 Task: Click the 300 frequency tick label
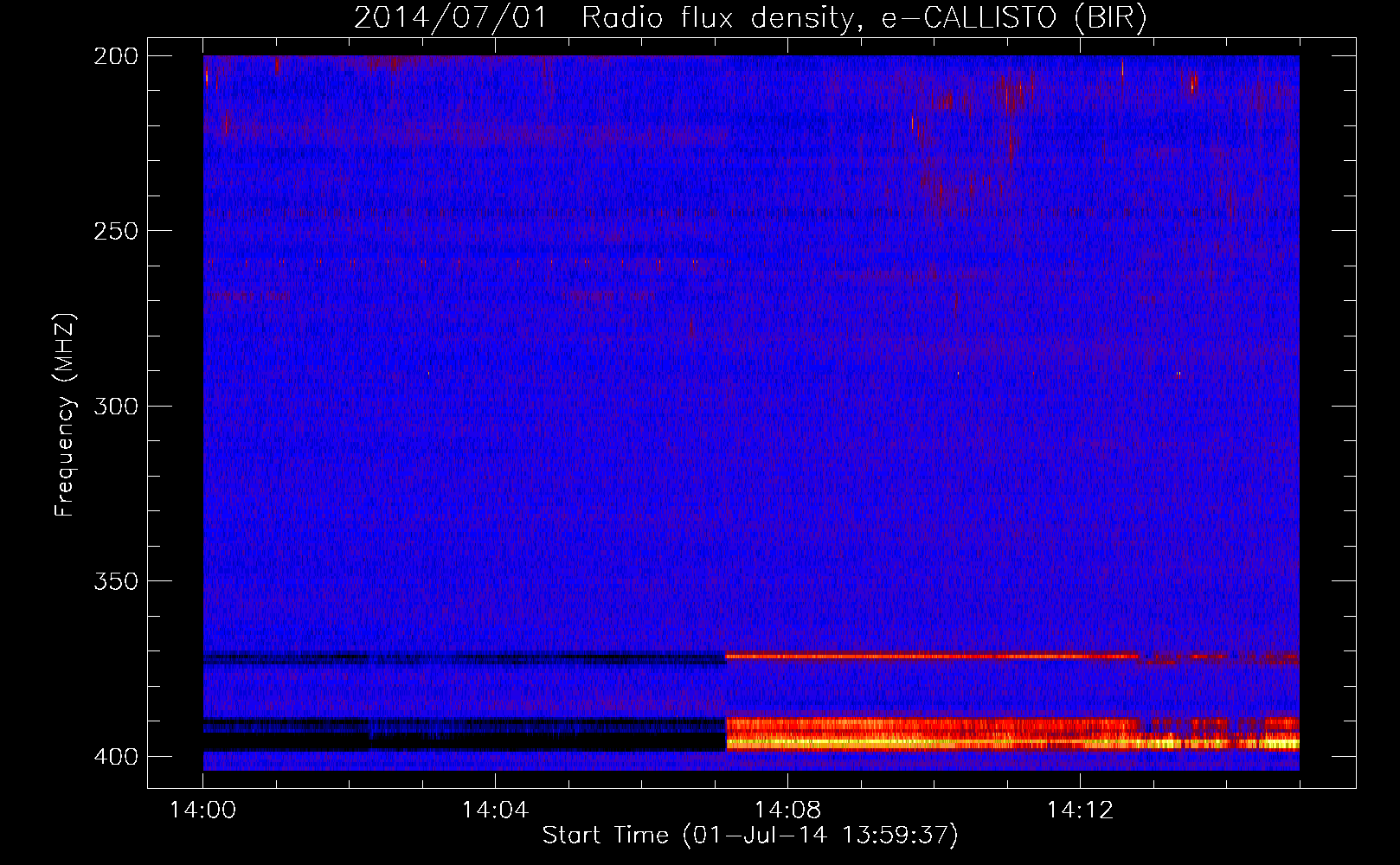click(116, 406)
